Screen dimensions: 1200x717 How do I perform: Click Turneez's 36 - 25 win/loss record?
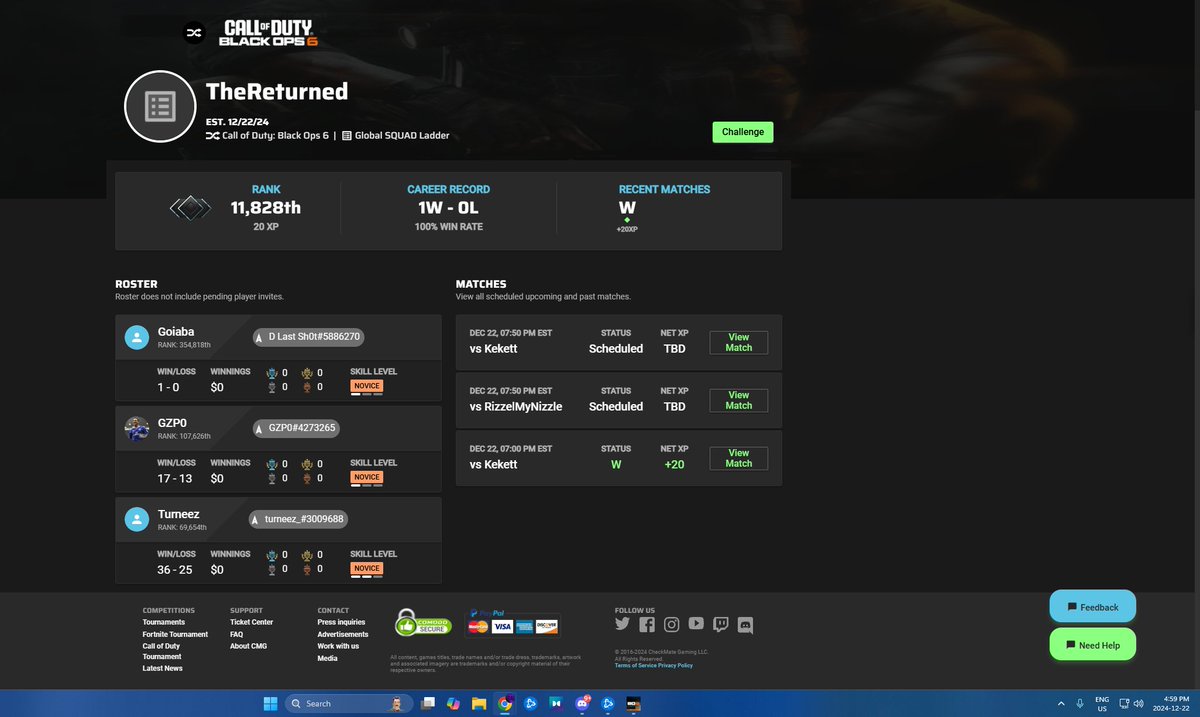pos(174,570)
